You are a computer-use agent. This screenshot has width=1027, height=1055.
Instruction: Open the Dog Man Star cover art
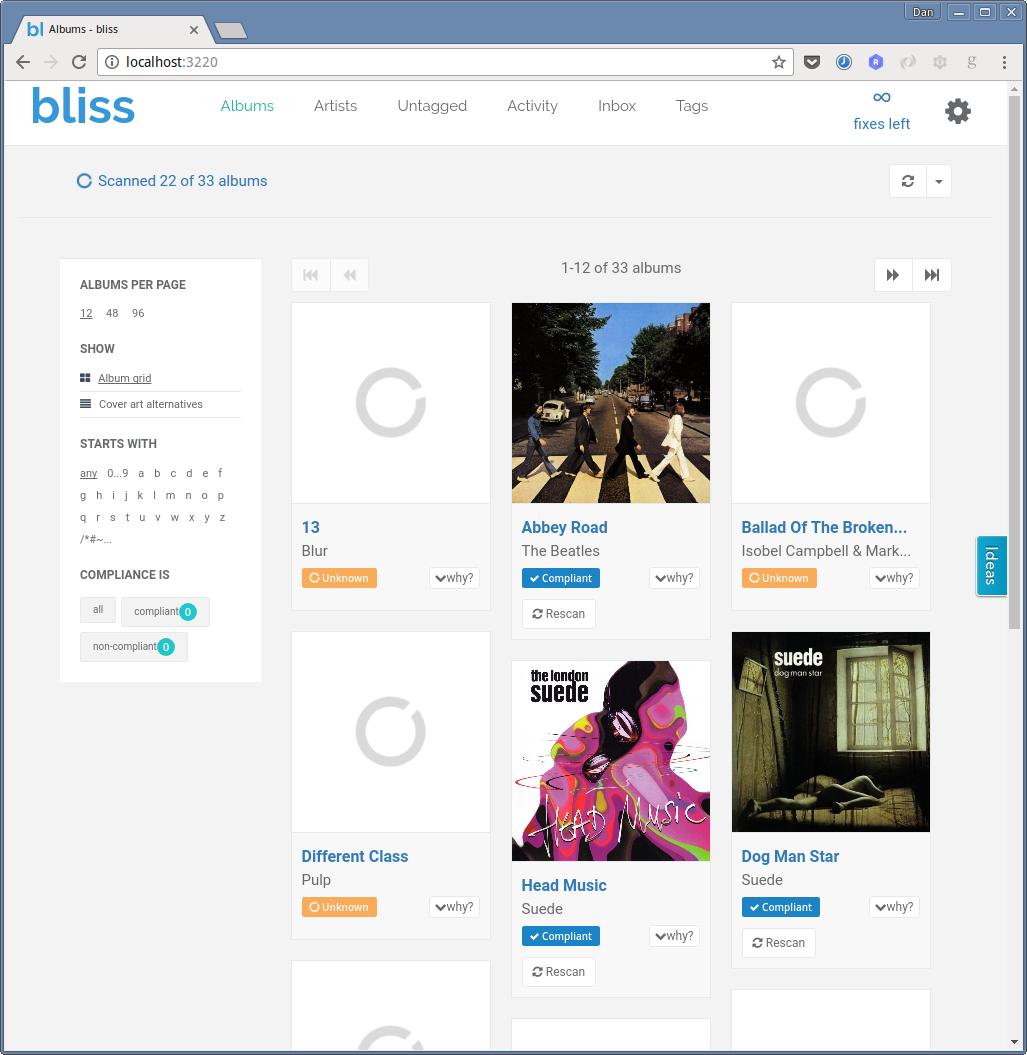coord(831,732)
